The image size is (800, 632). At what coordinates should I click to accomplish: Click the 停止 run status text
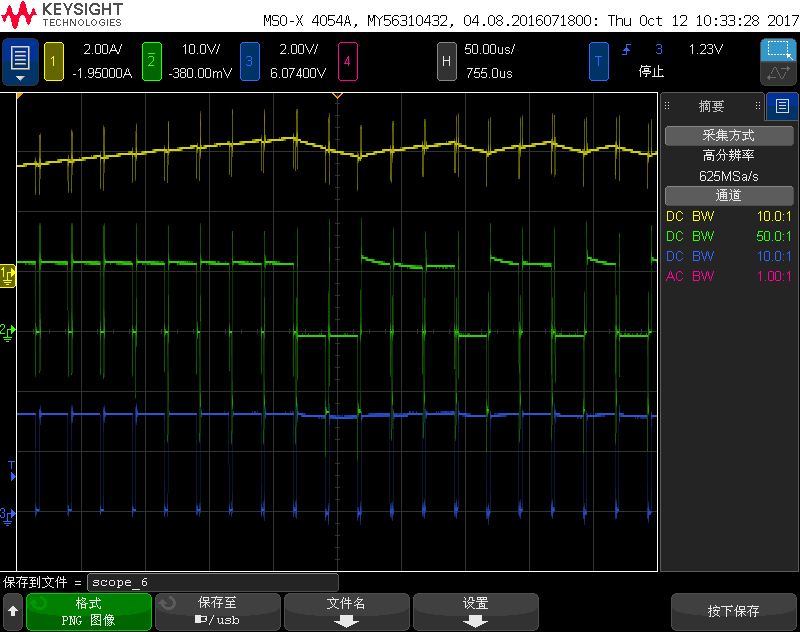pos(651,71)
